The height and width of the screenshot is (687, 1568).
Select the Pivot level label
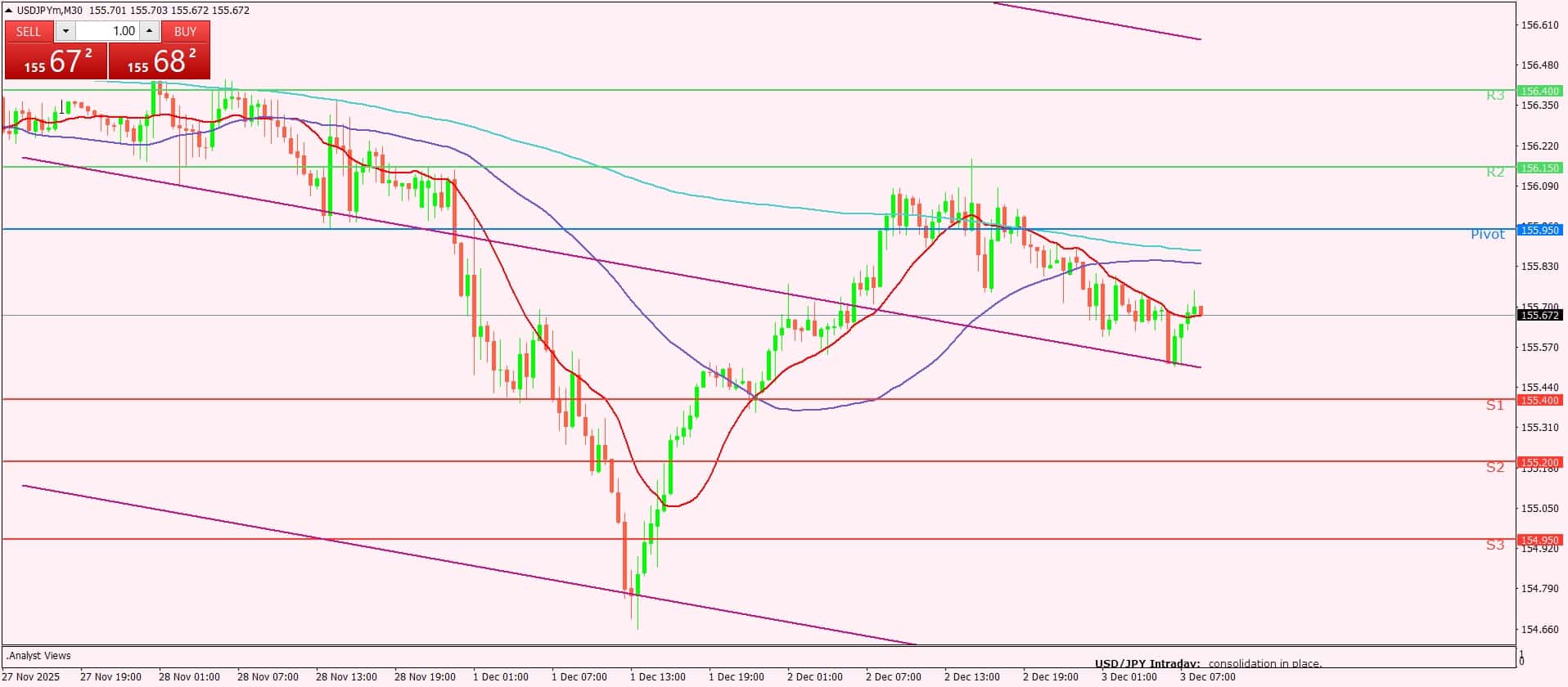1488,235
